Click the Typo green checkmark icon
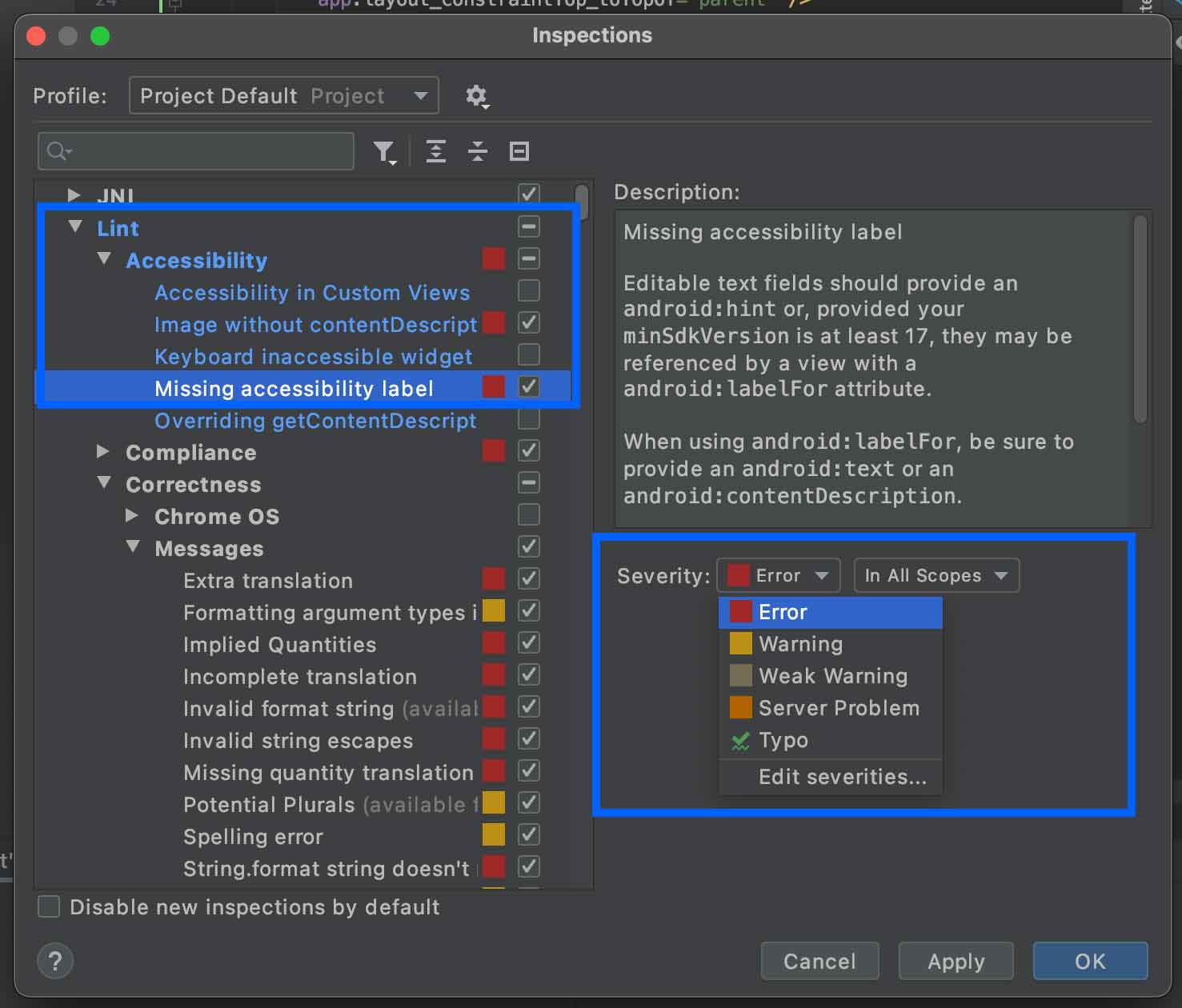Viewport: 1182px width, 1008px height. tap(740, 741)
